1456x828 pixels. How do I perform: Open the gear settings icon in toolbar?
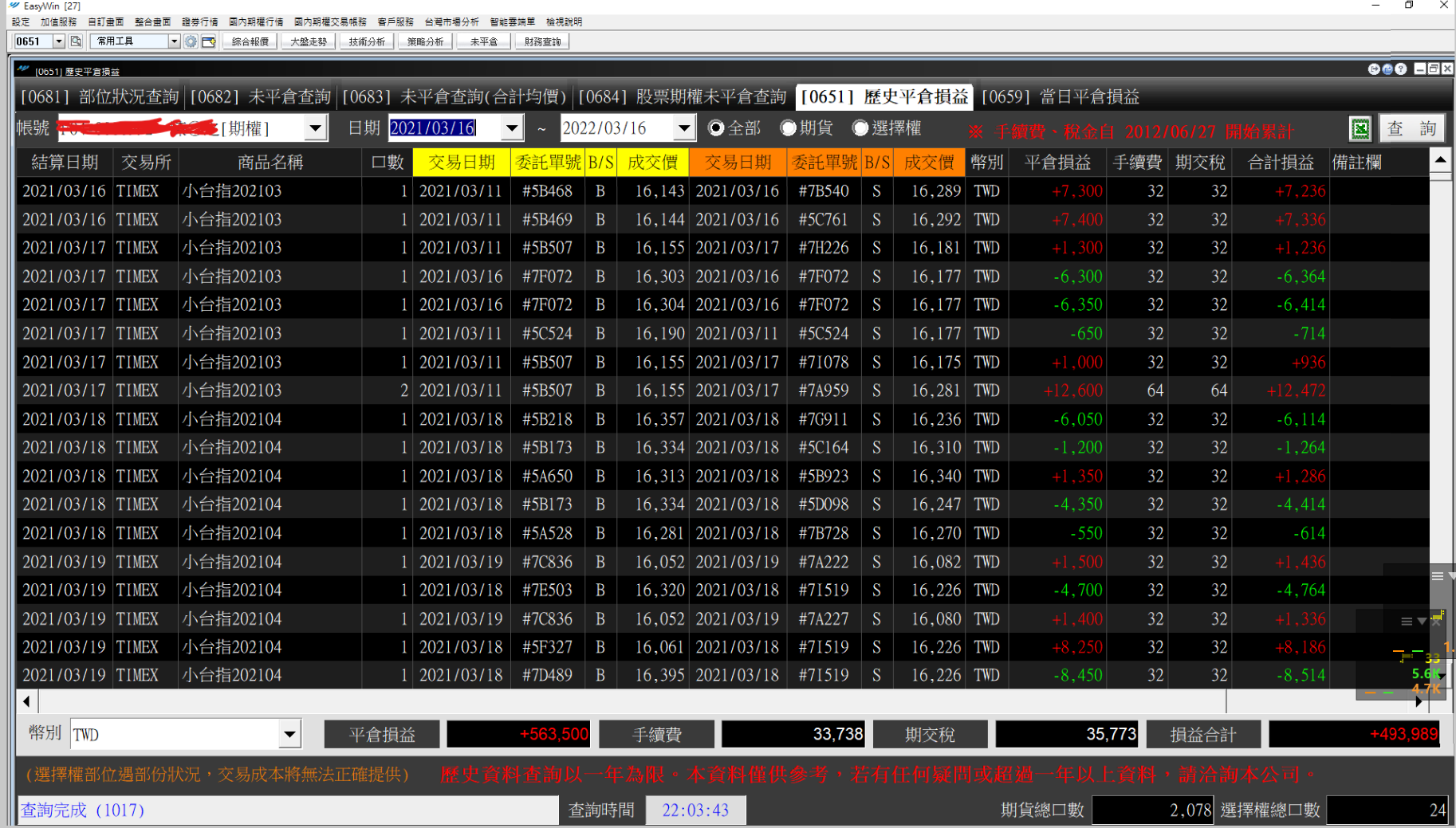191,41
